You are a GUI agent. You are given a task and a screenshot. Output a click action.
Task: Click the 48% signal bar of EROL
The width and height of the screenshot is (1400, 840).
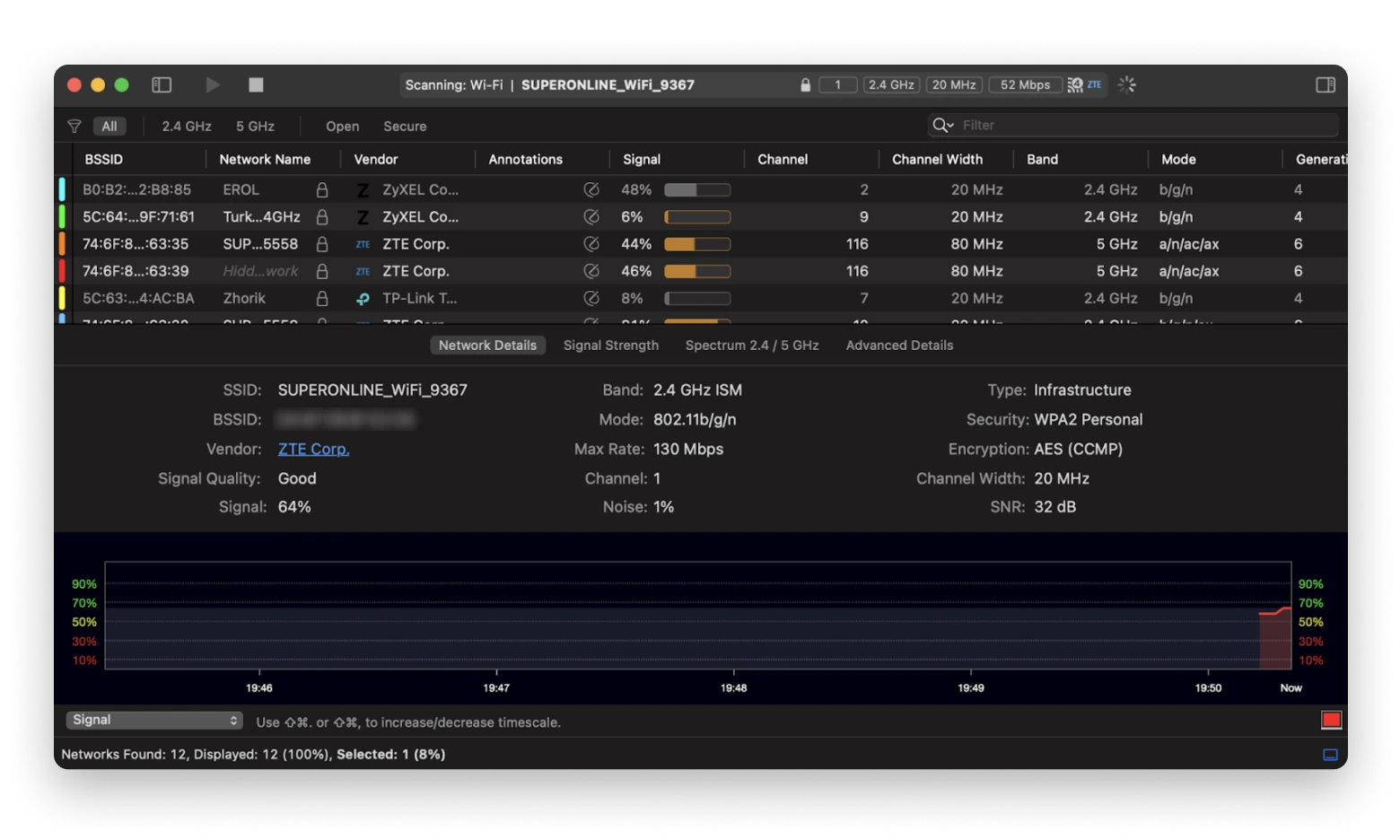click(x=697, y=190)
